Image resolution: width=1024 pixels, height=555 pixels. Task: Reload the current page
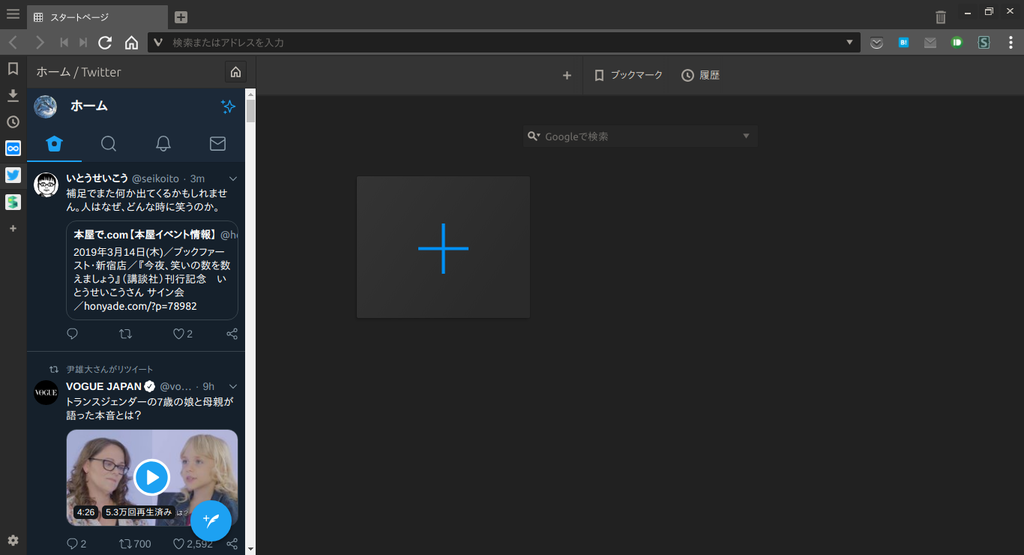pos(104,42)
